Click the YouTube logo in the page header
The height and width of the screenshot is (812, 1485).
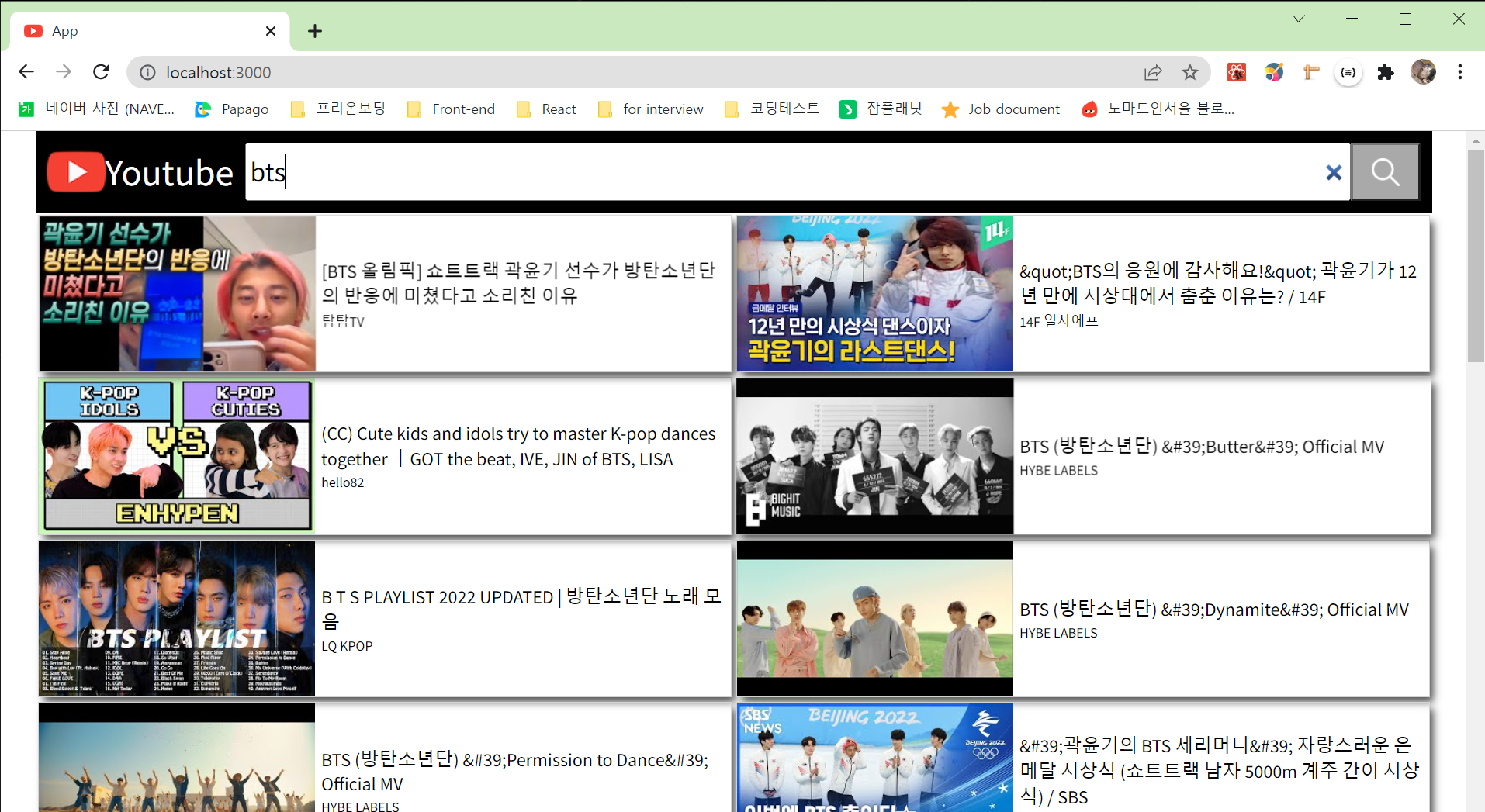(x=75, y=171)
